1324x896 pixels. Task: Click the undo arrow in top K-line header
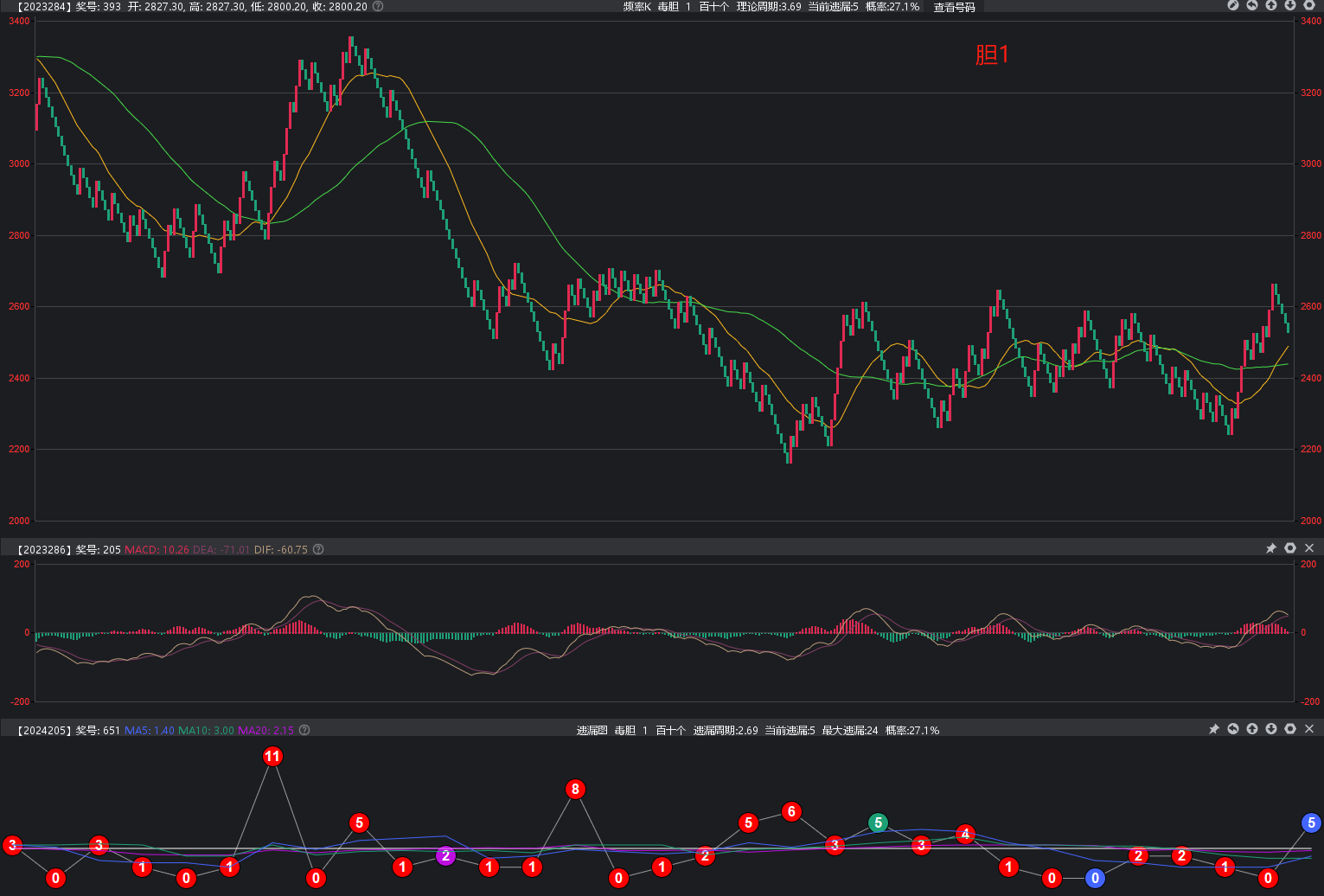pos(1252,5)
